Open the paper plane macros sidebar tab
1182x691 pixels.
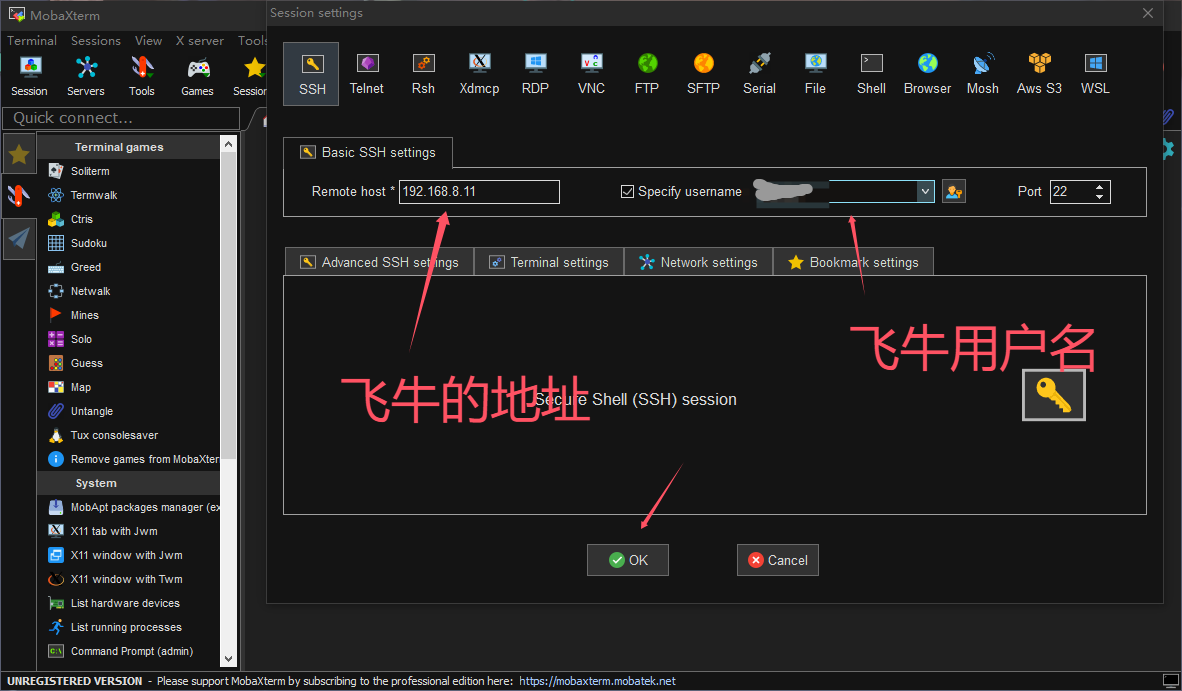[19, 238]
